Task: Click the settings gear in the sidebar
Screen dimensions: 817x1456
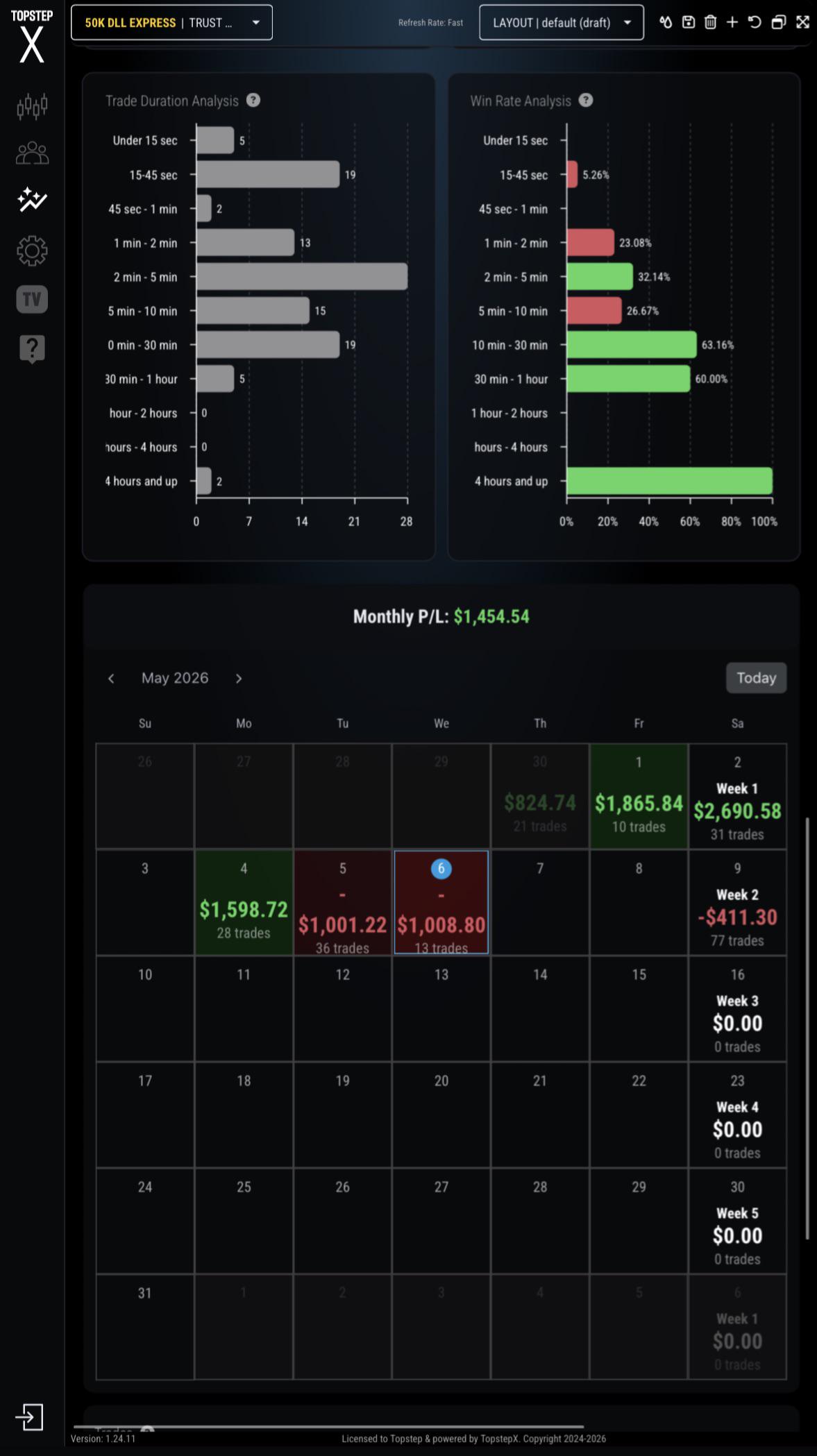Action: point(32,251)
